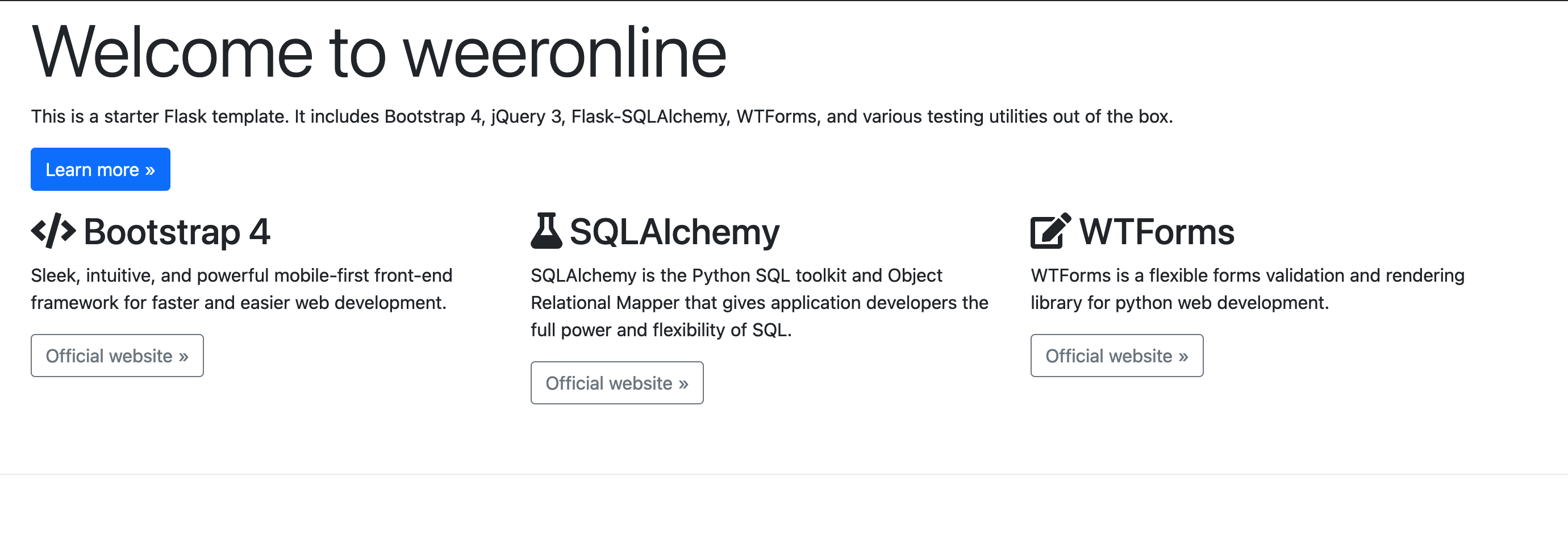1568x560 pixels.
Task: Visit the Official website for SQLAlchemy
Action: pyautogui.click(x=616, y=383)
